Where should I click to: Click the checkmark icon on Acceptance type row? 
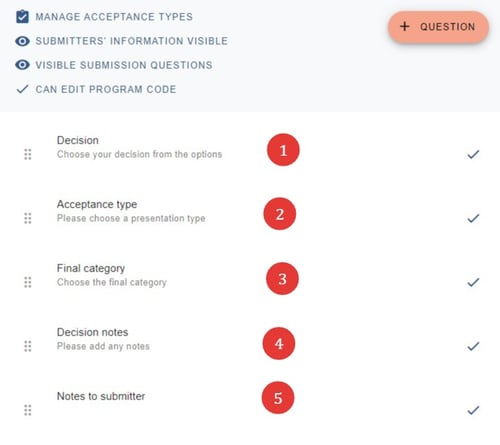pyautogui.click(x=473, y=218)
